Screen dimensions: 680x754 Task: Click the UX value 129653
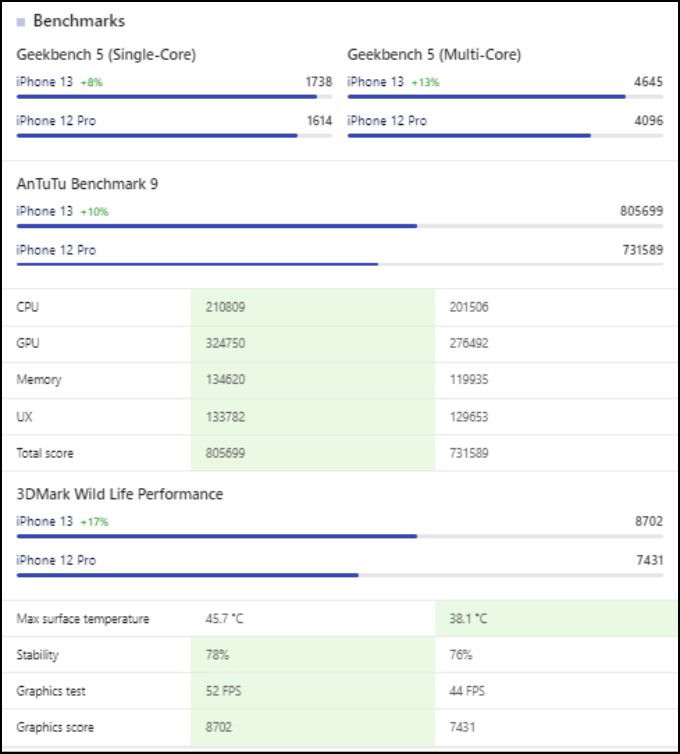469,417
